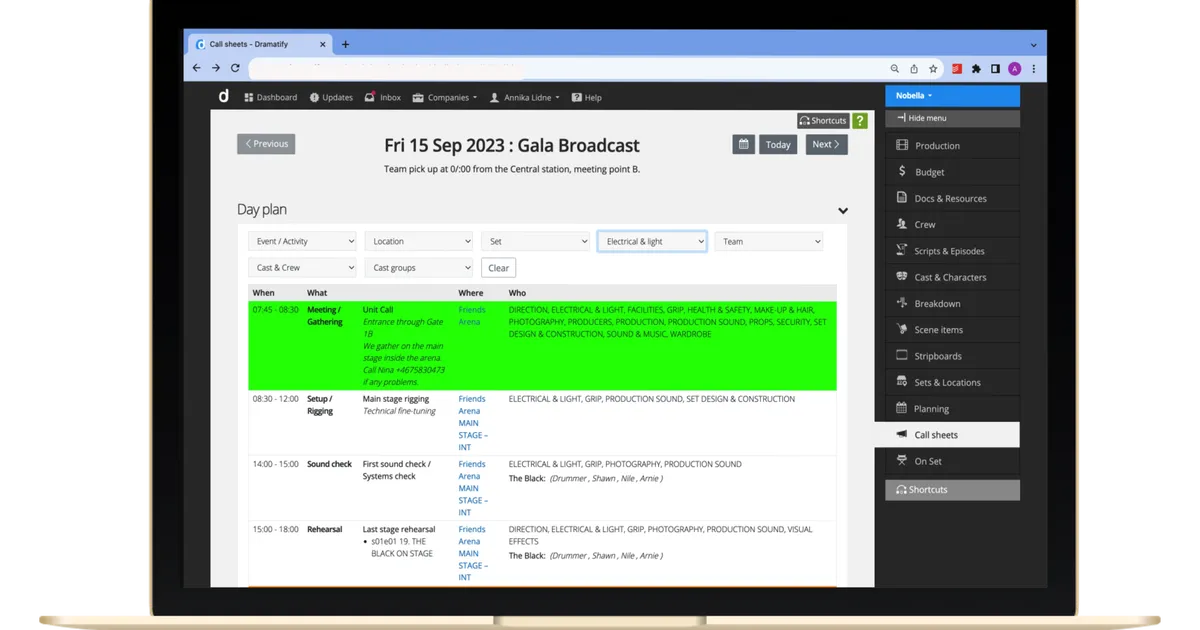Click the browser reload icon
1200x630 pixels.
pos(235,68)
